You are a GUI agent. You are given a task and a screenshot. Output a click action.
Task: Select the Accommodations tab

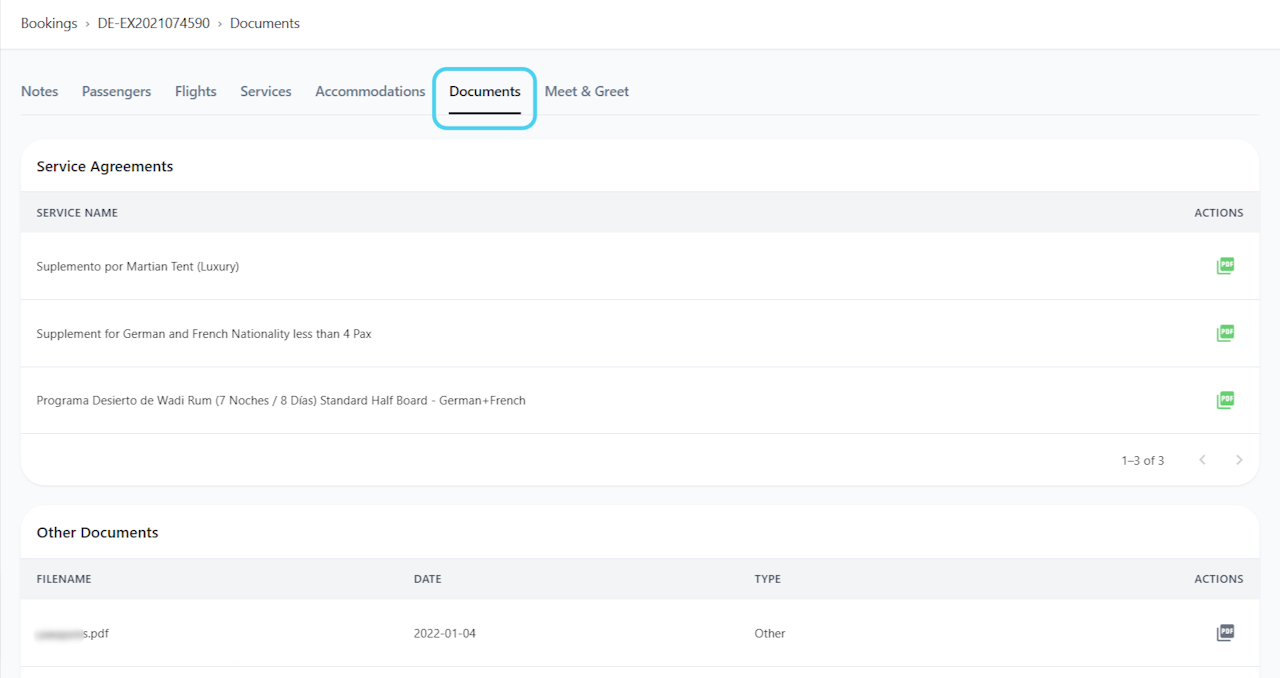pos(370,91)
